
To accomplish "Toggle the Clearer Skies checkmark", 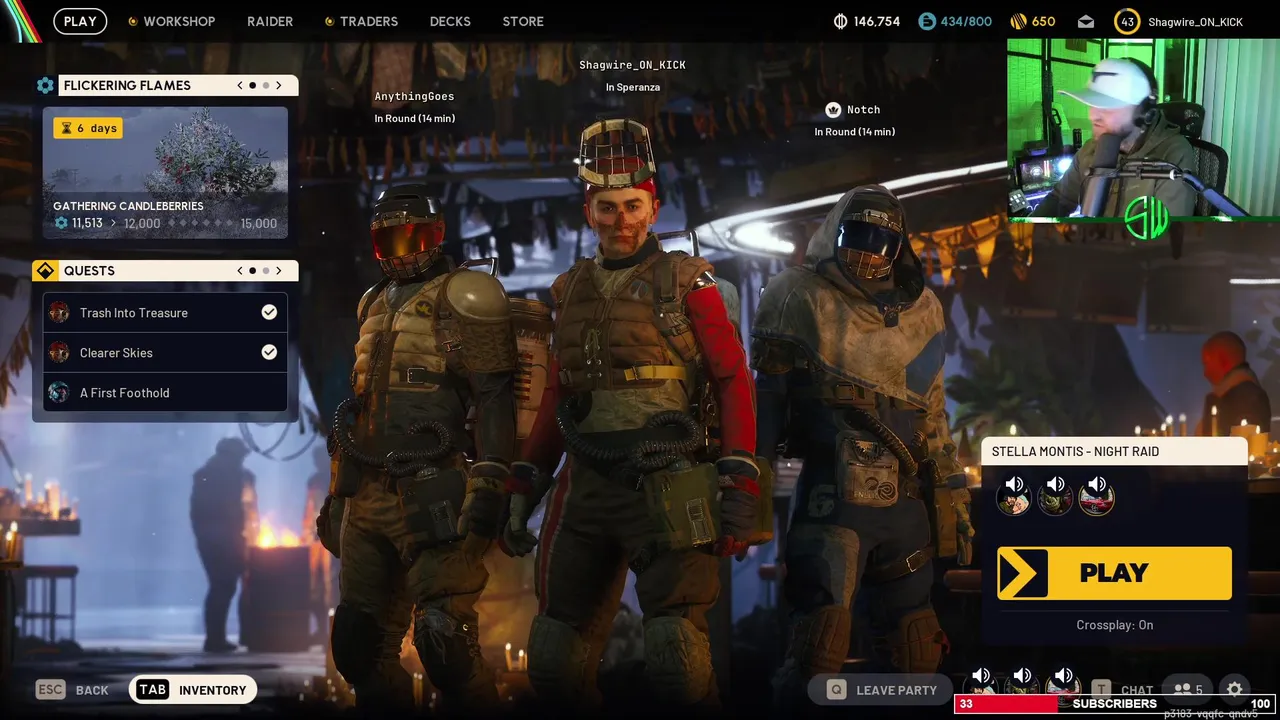I will (x=269, y=352).
